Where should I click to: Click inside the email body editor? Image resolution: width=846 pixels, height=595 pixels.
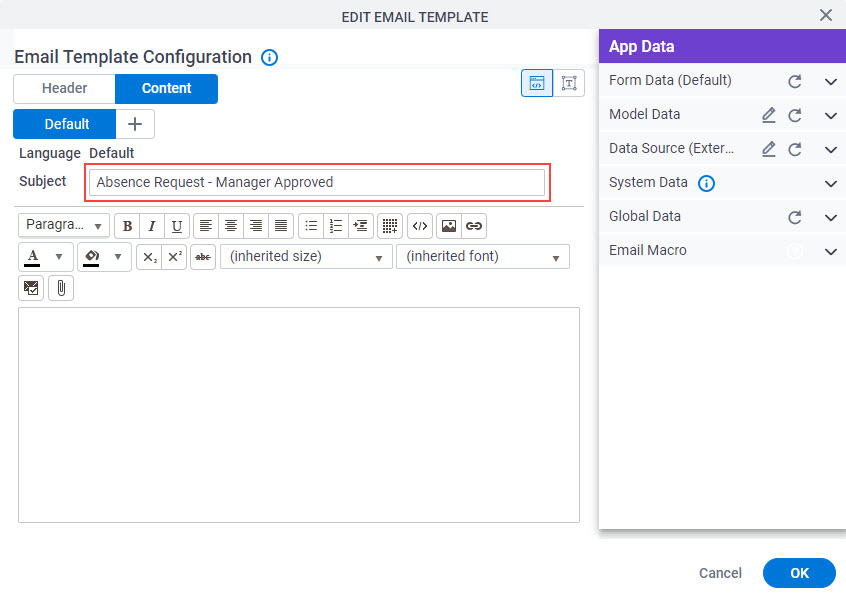click(x=299, y=415)
